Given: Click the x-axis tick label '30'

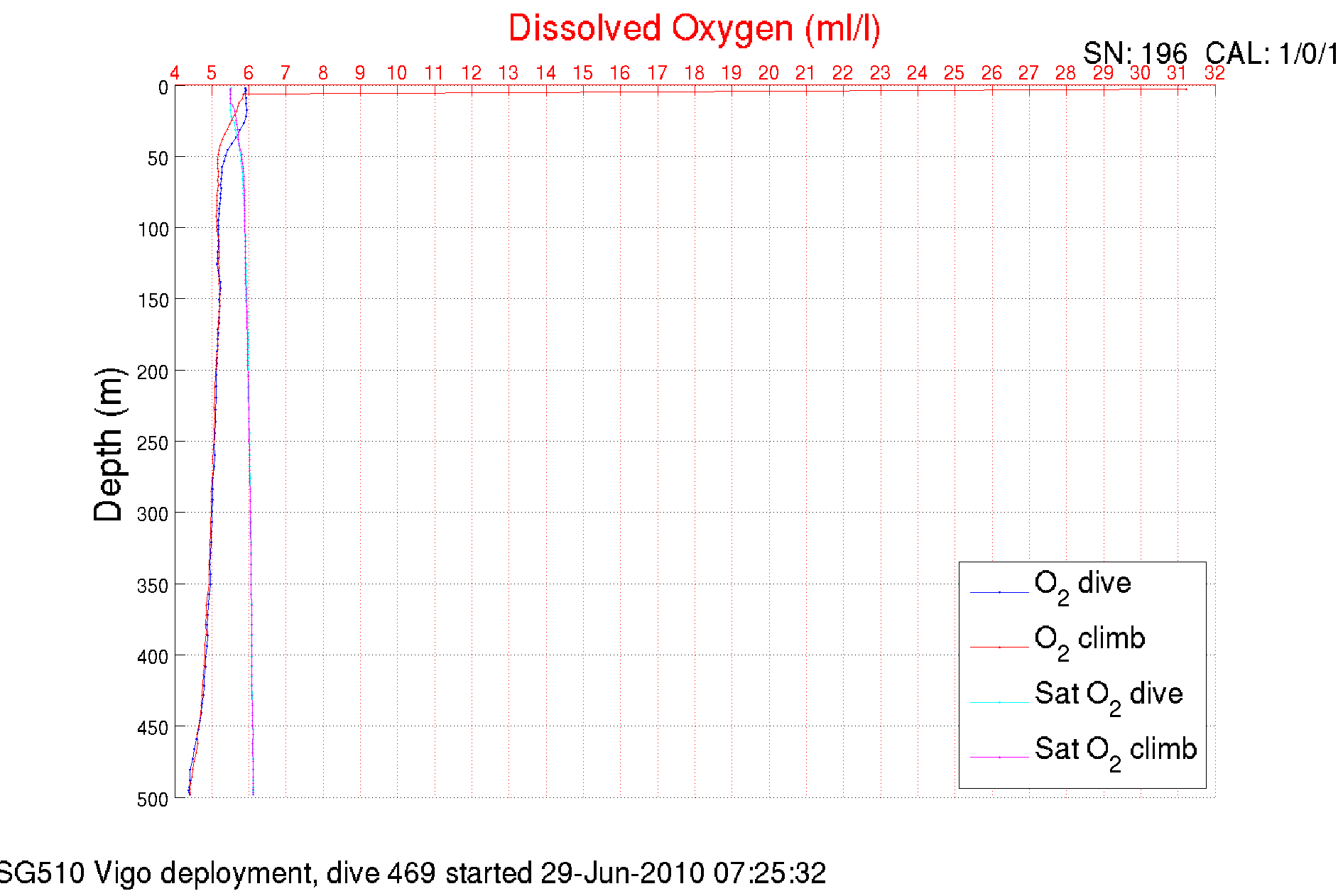Looking at the screenshot, I should point(1140,73).
